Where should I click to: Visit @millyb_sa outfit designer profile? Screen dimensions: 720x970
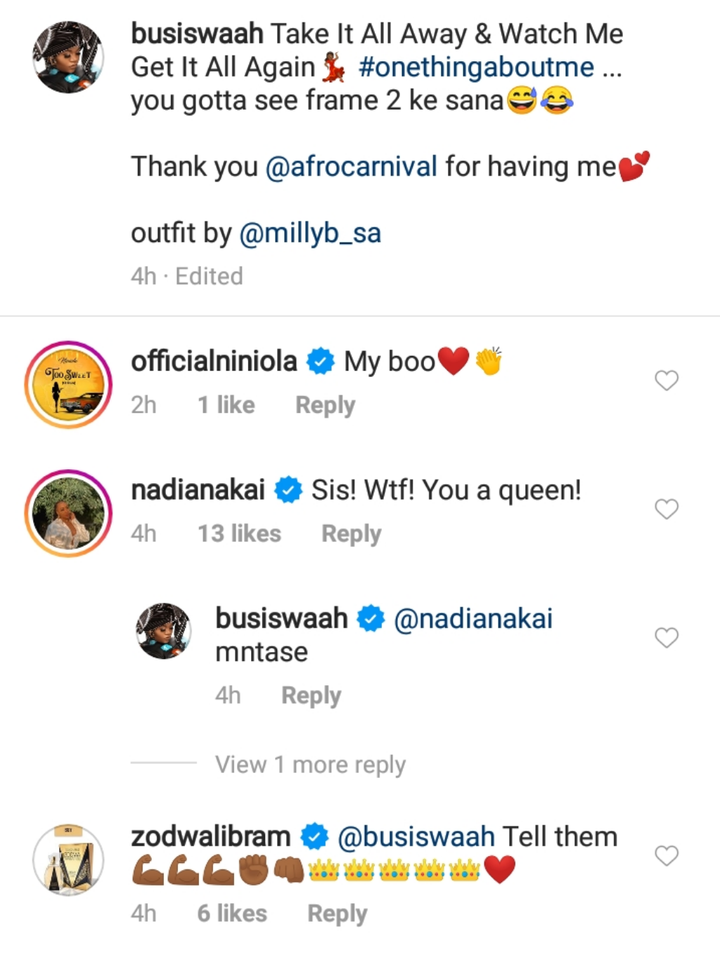click(310, 233)
